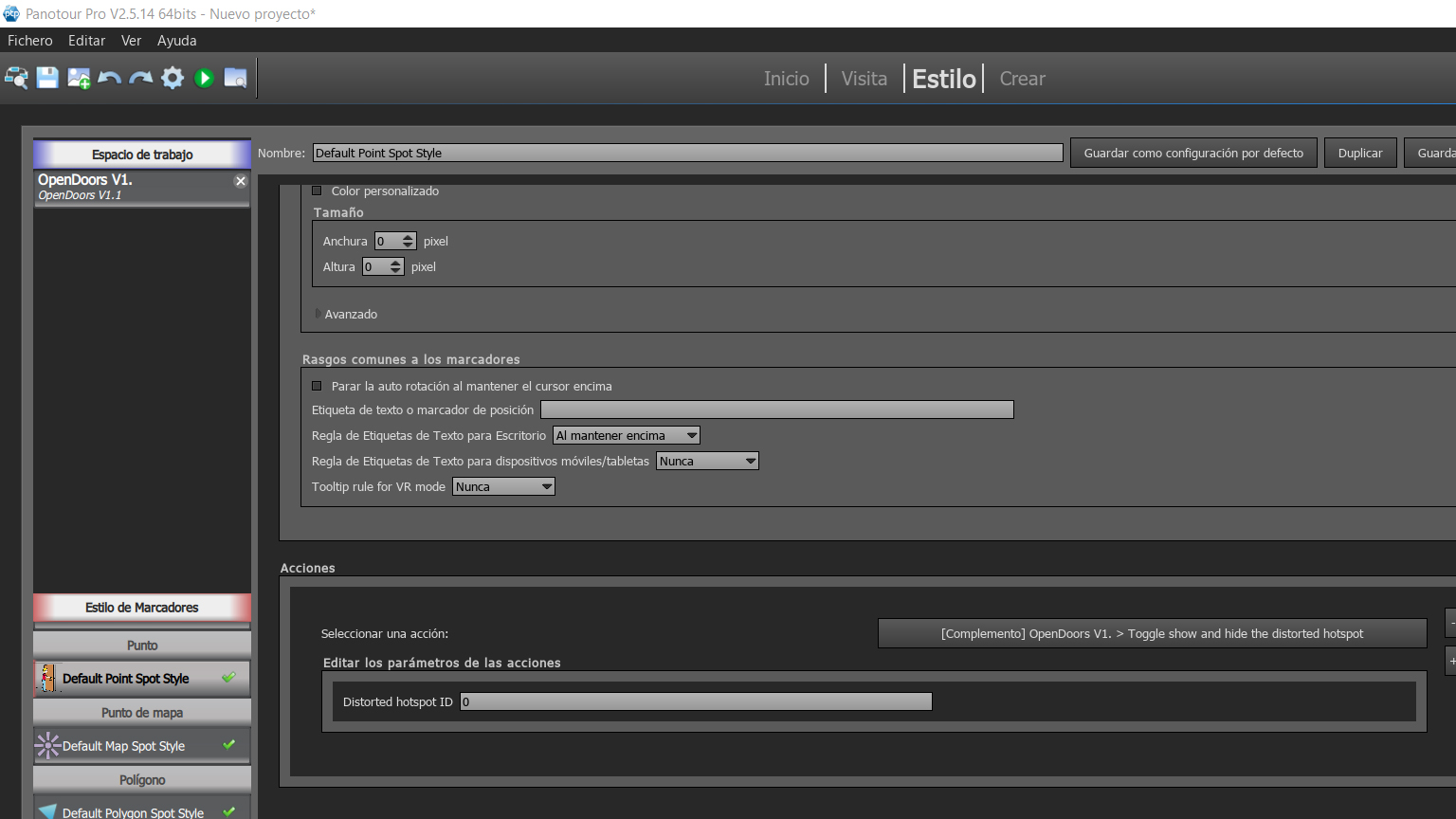Click the Polígono category header
This screenshot has width=1456, height=819.
click(142, 780)
